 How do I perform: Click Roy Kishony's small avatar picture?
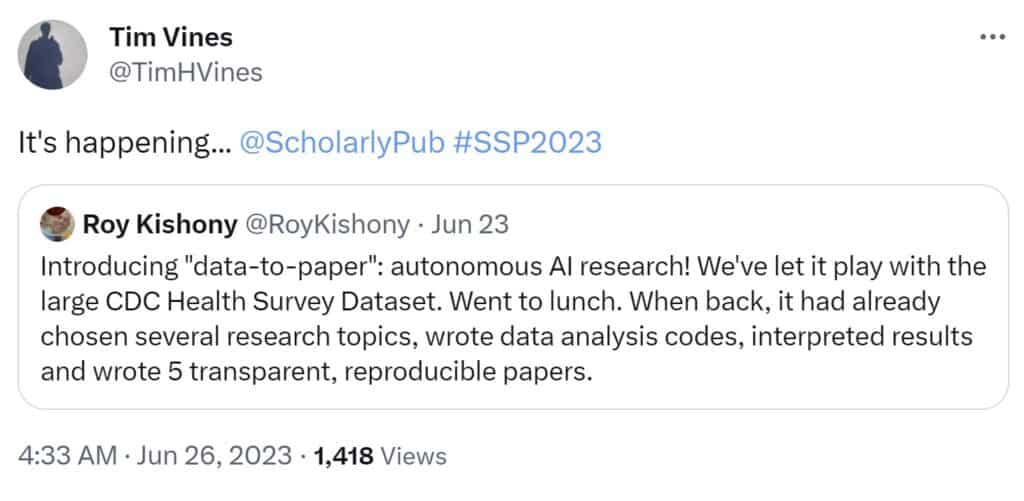56,224
